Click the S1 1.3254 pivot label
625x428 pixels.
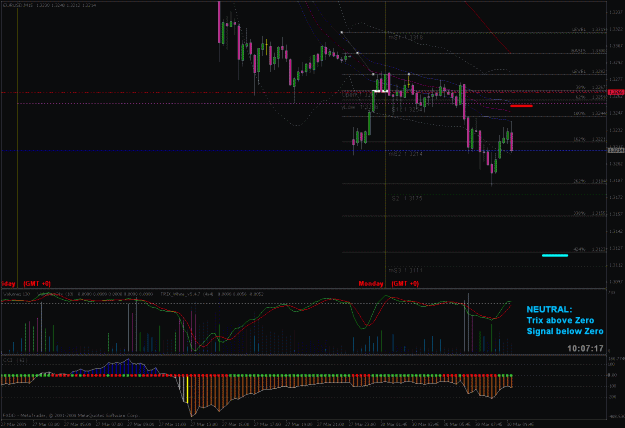[x=407, y=109]
